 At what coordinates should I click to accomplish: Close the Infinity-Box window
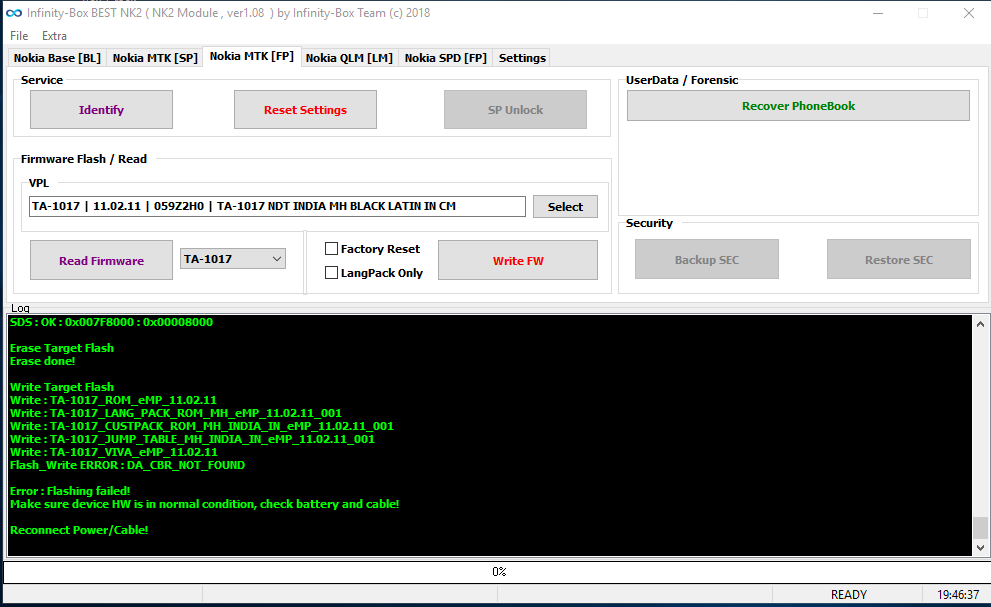coord(968,13)
